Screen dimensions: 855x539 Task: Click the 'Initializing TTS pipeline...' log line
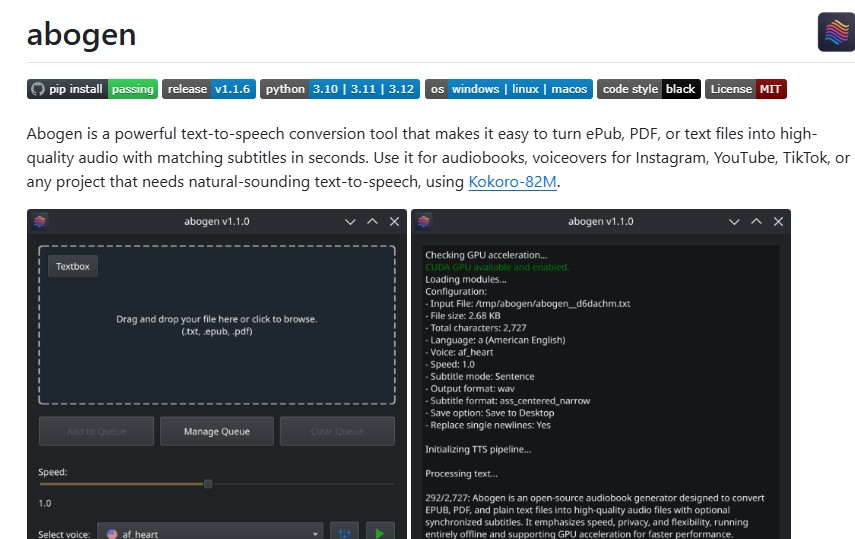click(x=478, y=450)
